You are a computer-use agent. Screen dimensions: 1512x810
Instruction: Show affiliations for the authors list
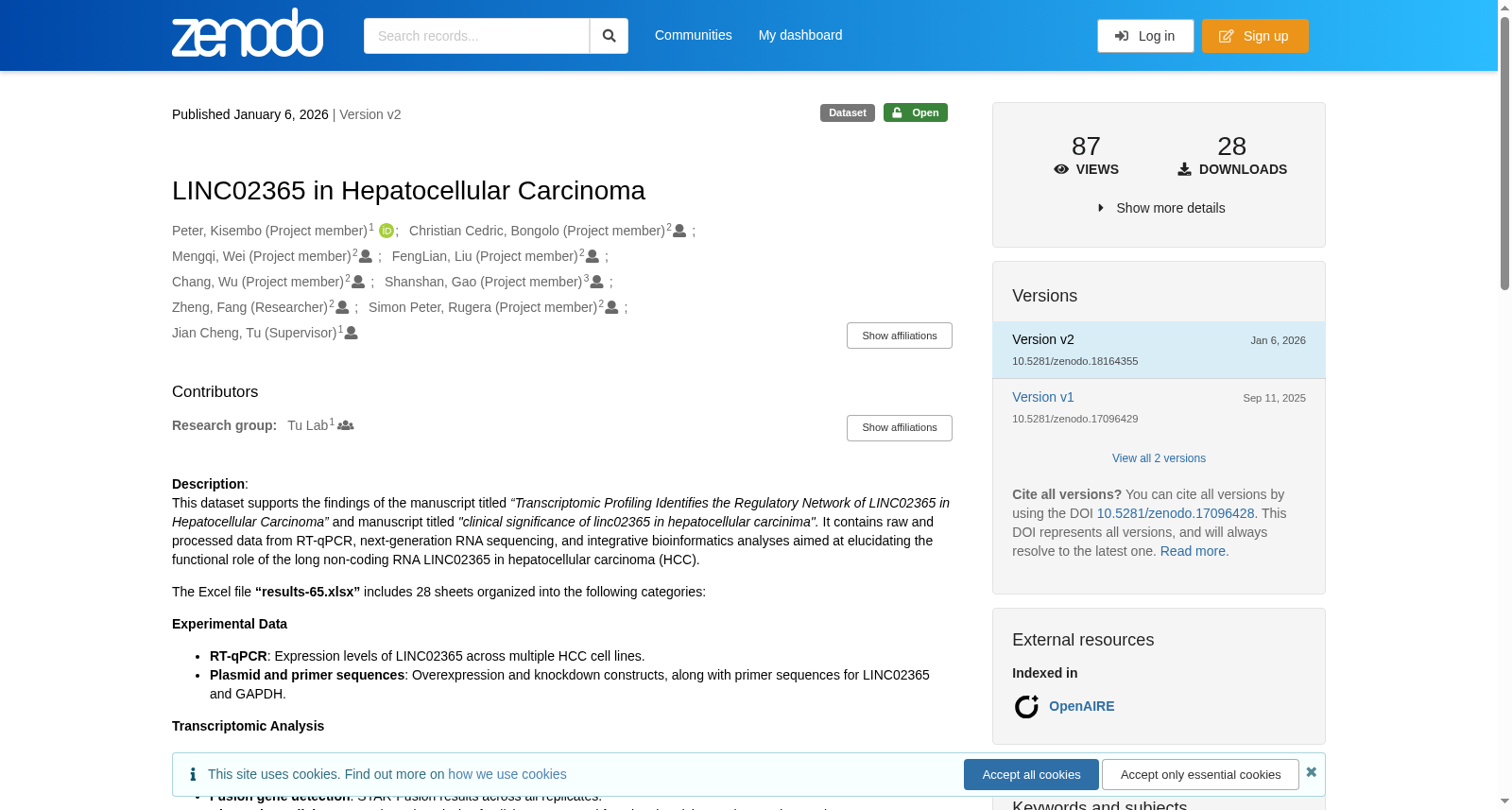point(899,336)
